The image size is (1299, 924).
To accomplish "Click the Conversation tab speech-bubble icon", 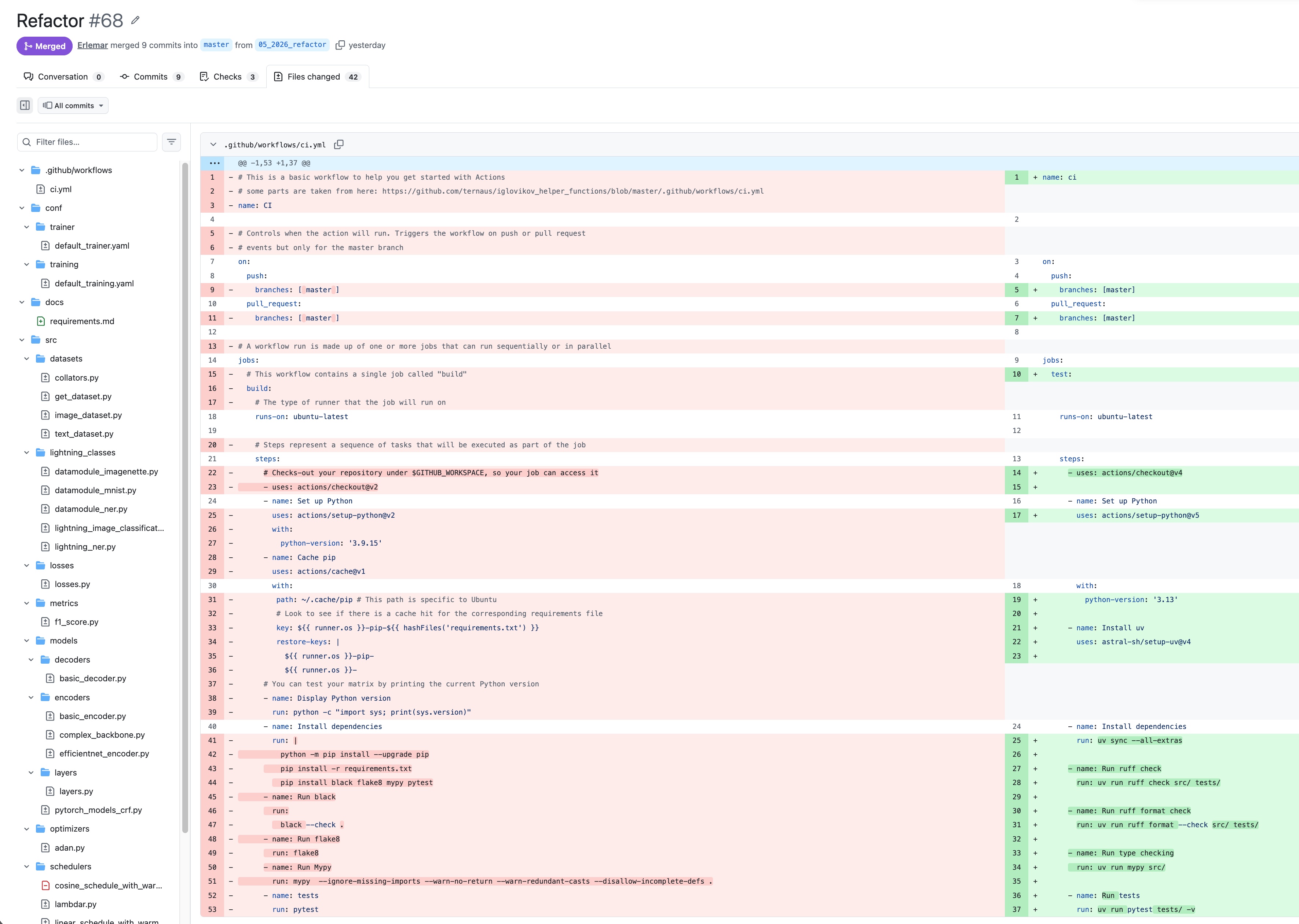I will [x=29, y=76].
